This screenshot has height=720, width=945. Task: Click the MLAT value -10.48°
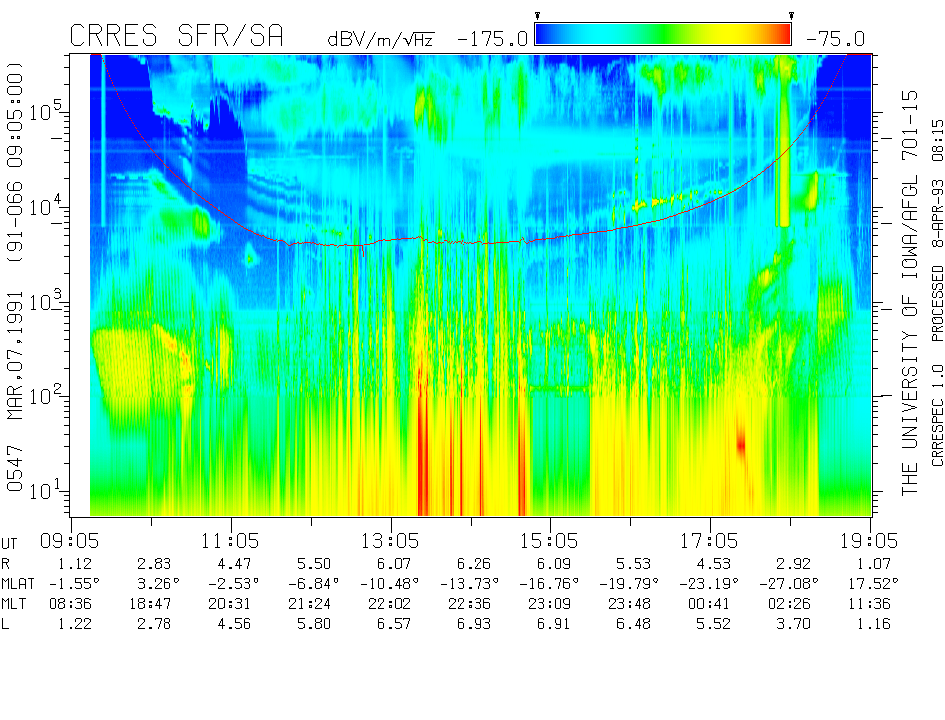390,584
